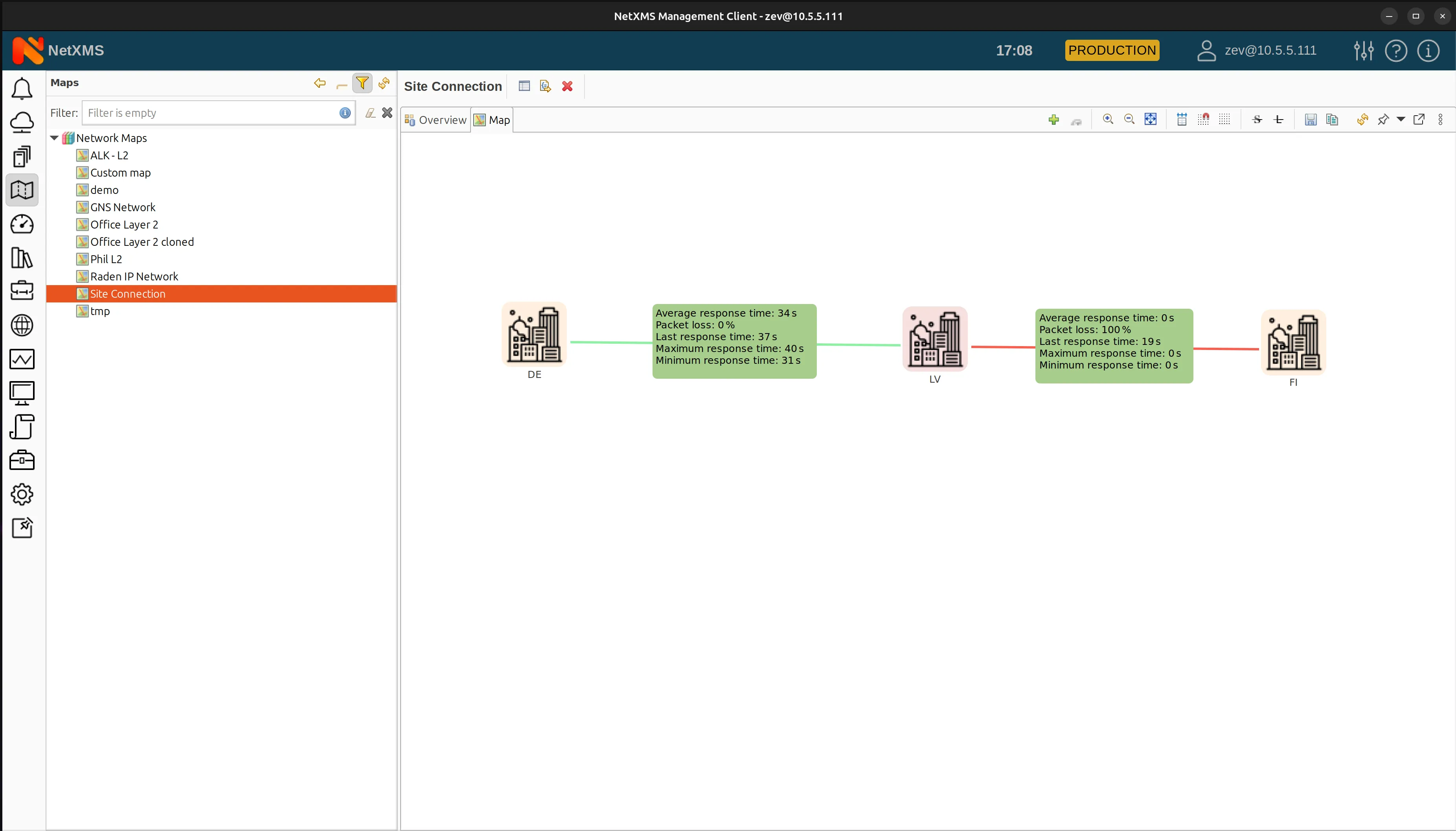Open the three-dot menu on map toolbar
The image size is (1456, 831).
[x=1441, y=119]
